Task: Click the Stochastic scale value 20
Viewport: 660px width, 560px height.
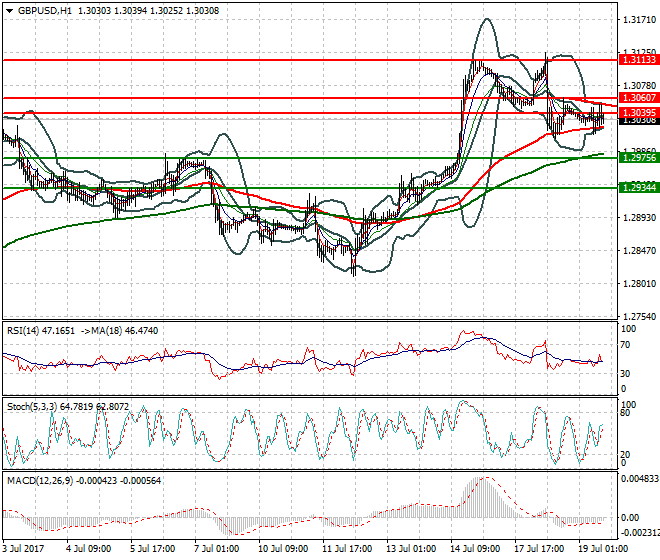Action: (x=625, y=454)
